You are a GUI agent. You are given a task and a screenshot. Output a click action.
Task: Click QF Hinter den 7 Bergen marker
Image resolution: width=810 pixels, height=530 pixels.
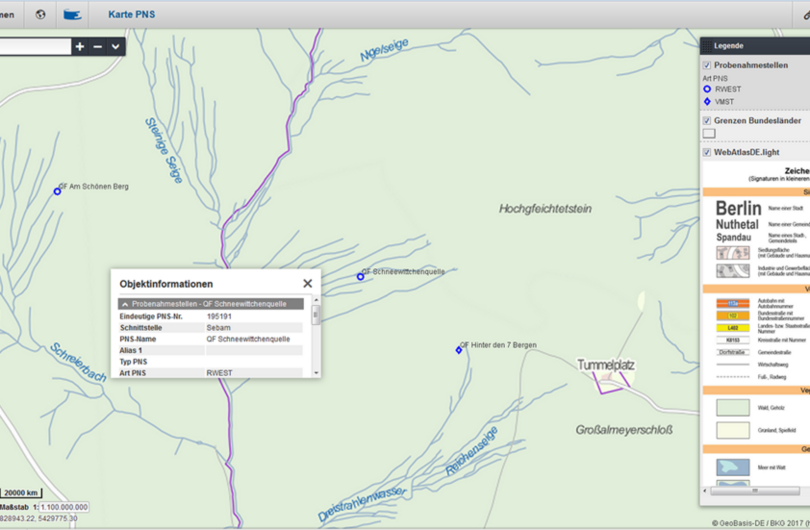[x=459, y=350]
